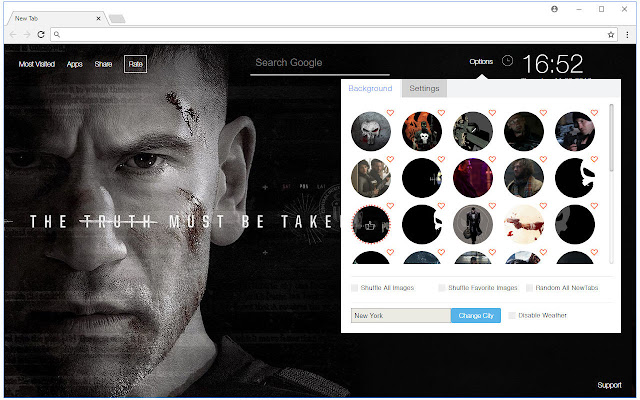The image size is (640, 400).
Task: Bookmark this page with the star icon
Action: pos(611,35)
